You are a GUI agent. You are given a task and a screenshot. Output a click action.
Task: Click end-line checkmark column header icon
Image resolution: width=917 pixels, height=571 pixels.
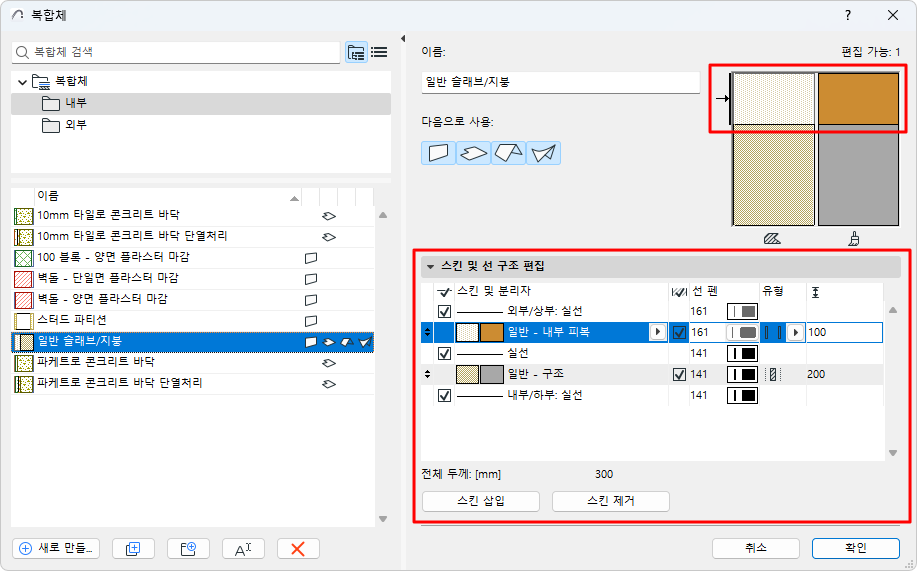[679, 291]
